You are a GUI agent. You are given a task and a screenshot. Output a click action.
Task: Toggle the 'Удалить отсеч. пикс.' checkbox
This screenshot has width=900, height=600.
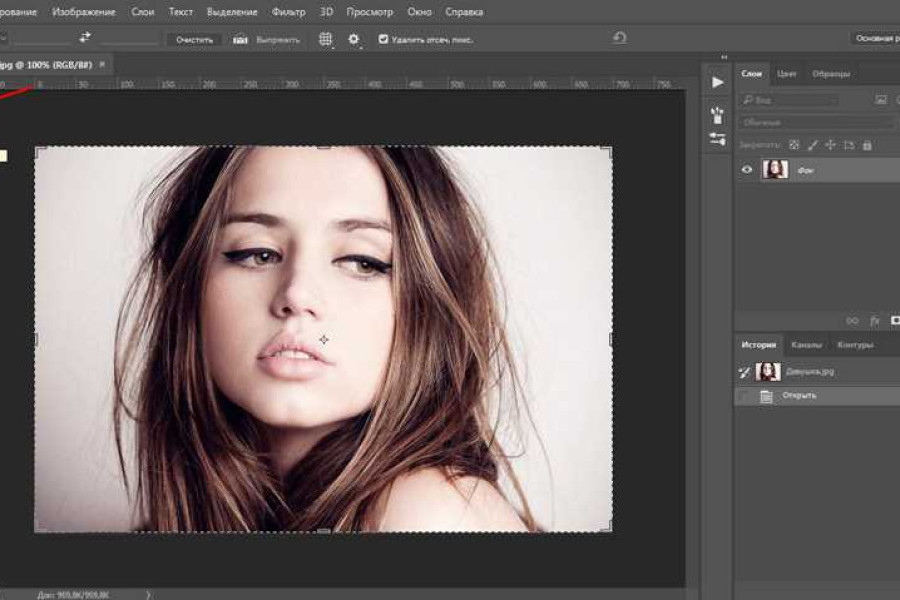(x=383, y=39)
